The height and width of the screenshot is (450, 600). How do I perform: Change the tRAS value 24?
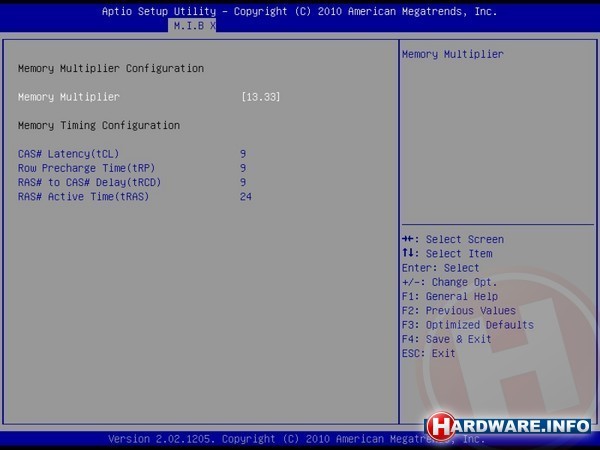pos(246,197)
